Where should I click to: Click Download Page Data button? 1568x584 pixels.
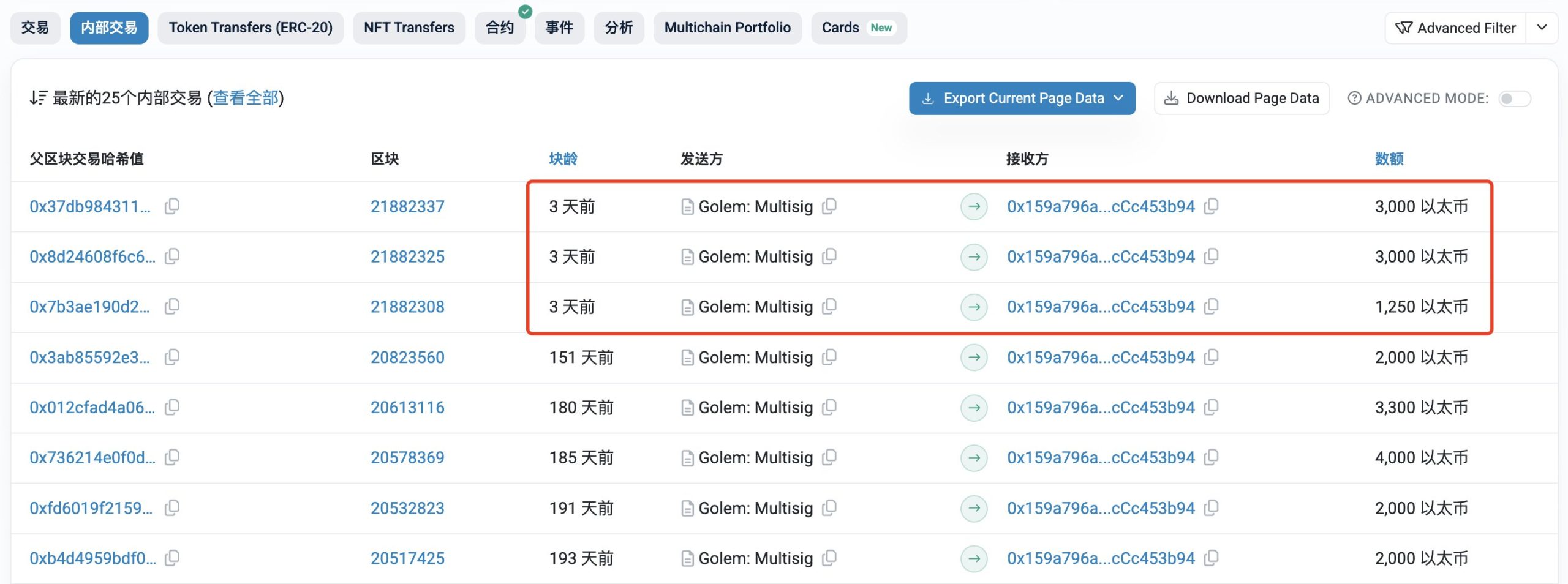tap(1242, 99)
